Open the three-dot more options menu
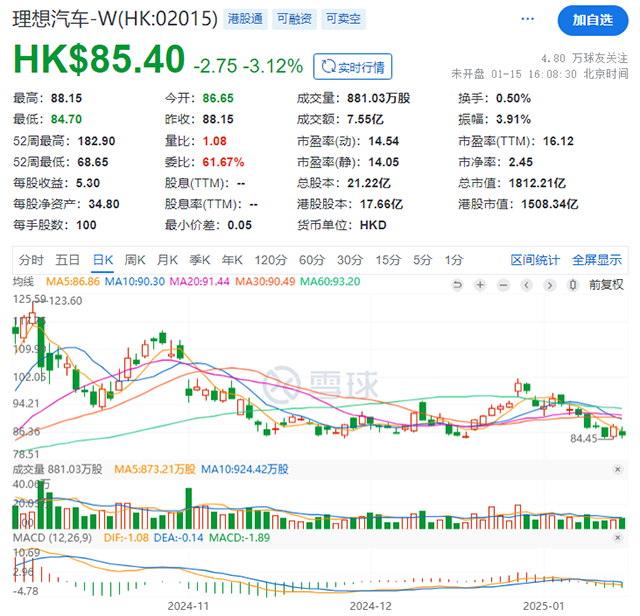 tap(527, 19)
